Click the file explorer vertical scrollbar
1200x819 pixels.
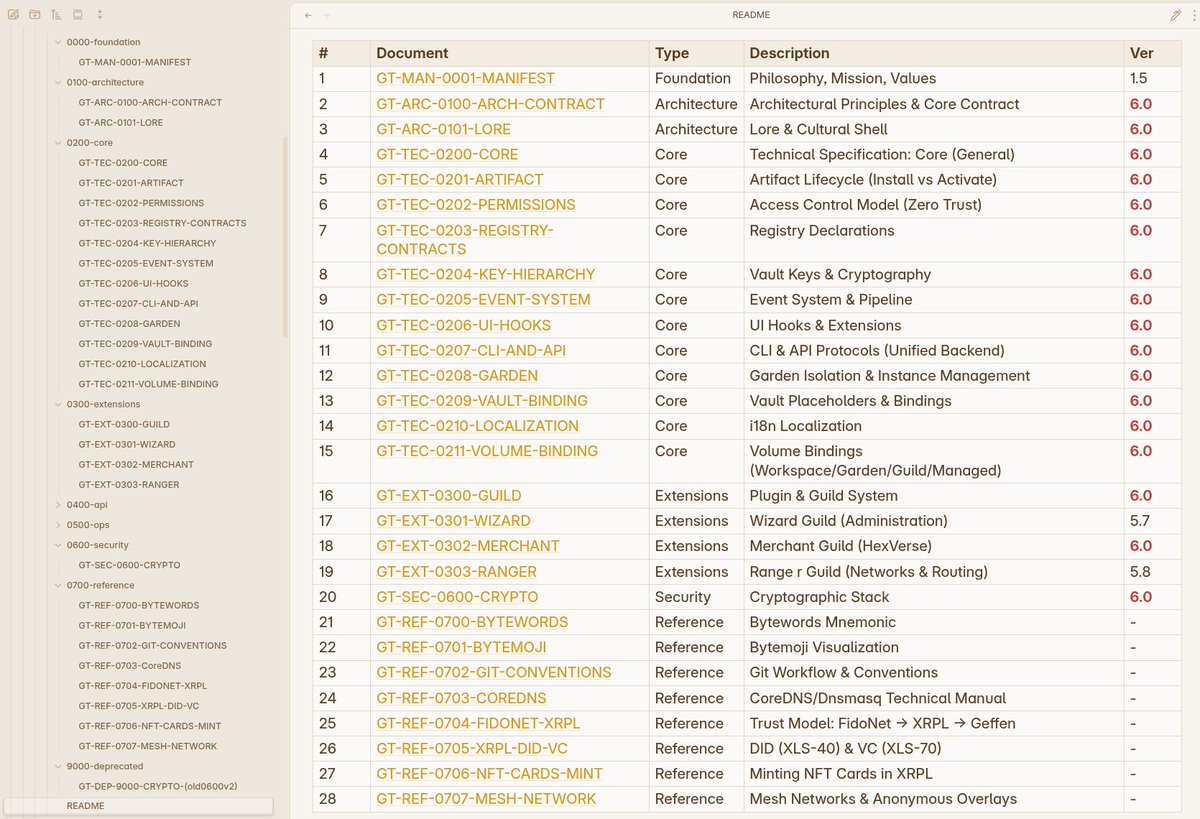point(286,238)
